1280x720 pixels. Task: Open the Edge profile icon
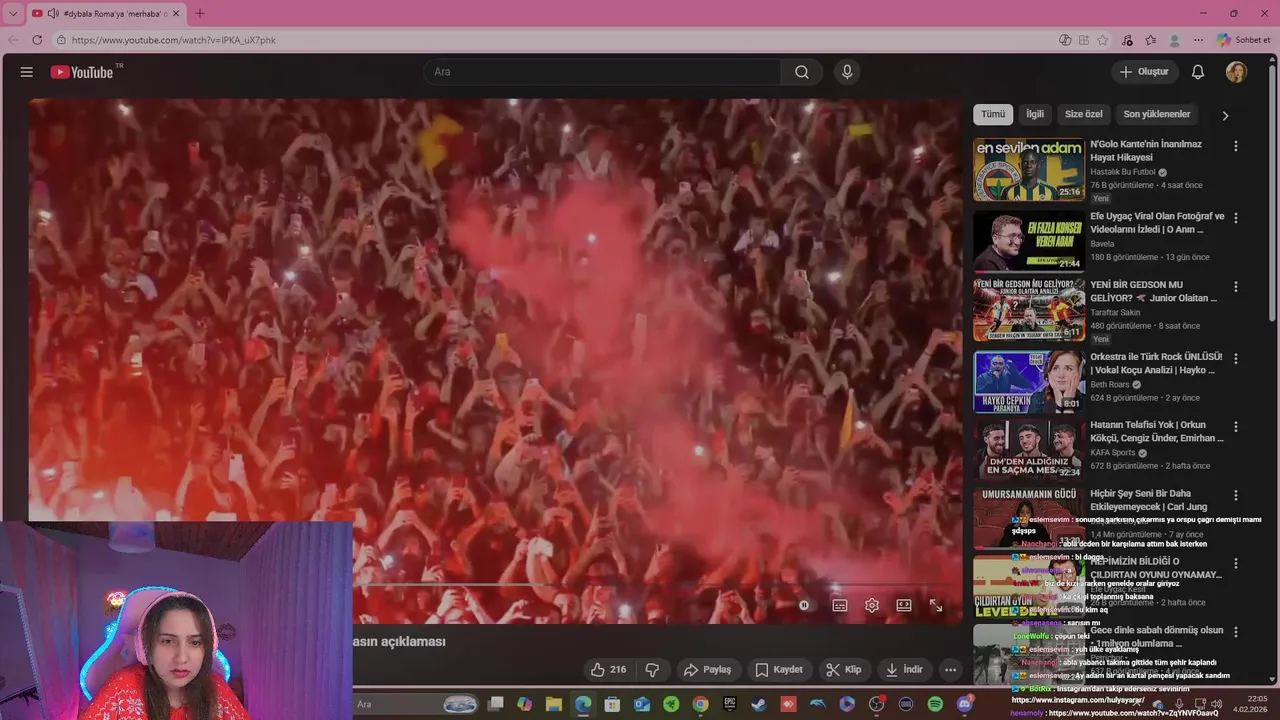pos(1175,40)
